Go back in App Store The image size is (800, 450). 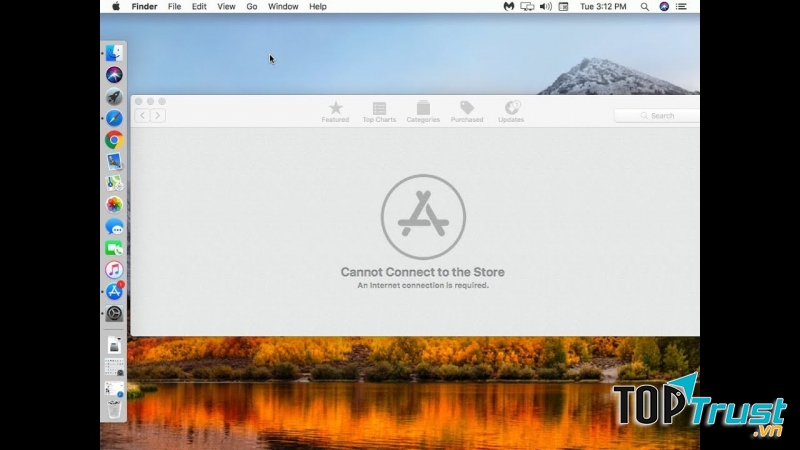coord(142,115)
